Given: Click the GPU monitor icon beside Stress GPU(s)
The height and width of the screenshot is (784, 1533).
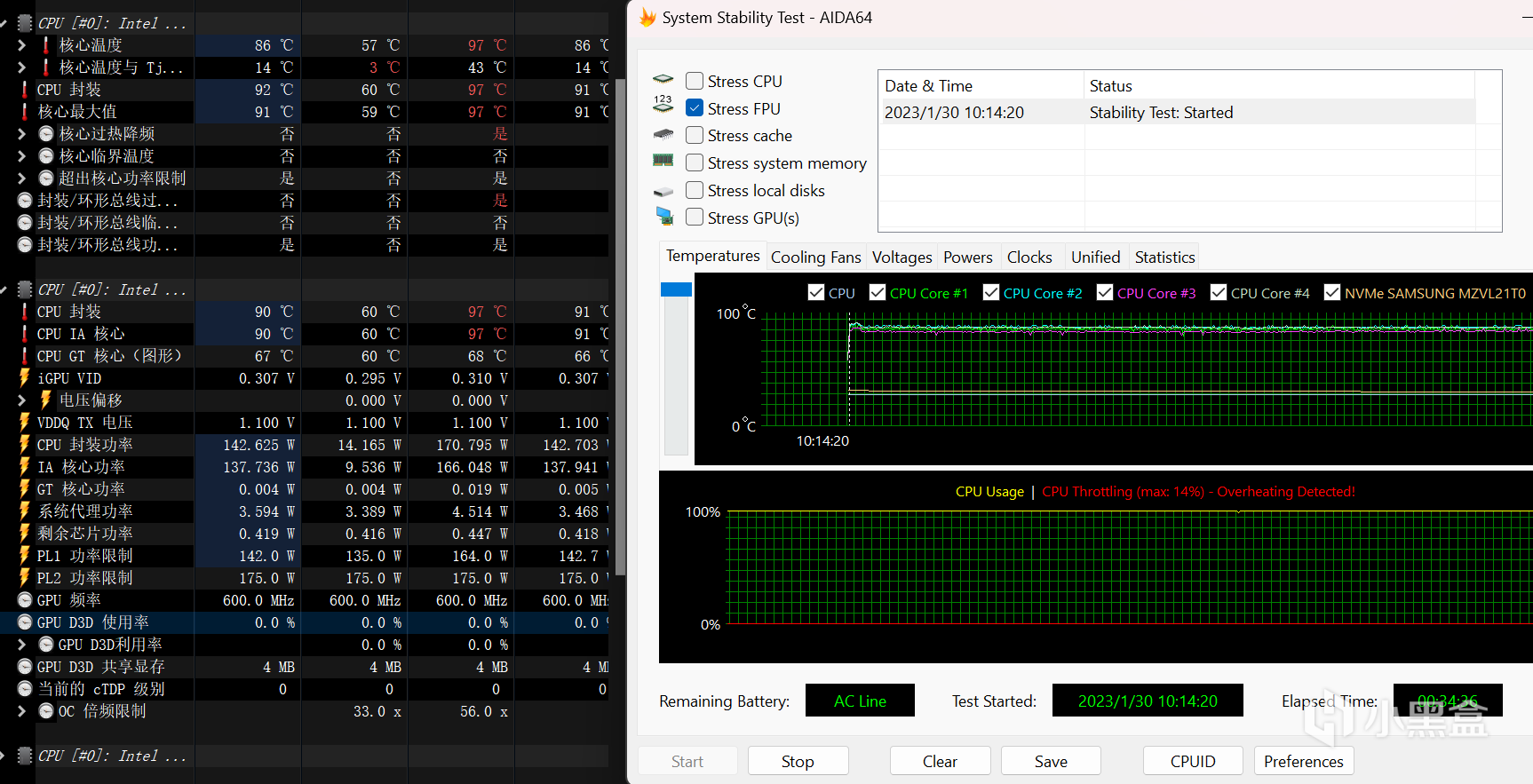Looking at the screenshot, I should point(663,216).
